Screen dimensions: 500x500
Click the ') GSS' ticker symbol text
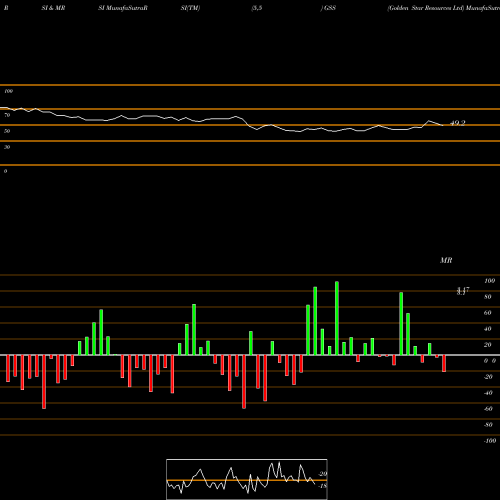328,8
